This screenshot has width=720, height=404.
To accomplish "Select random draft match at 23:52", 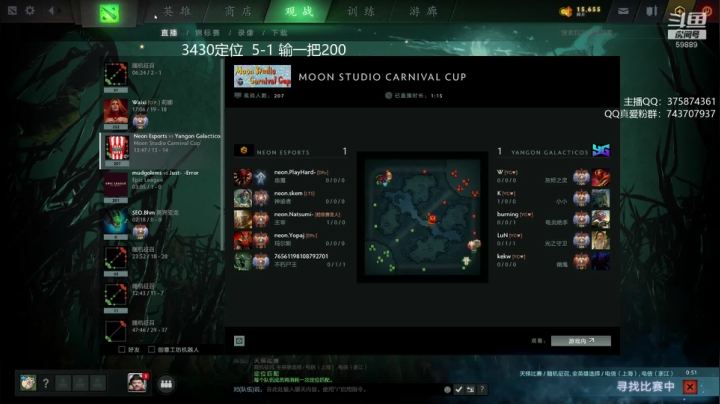I will click(x=161, y=261).
